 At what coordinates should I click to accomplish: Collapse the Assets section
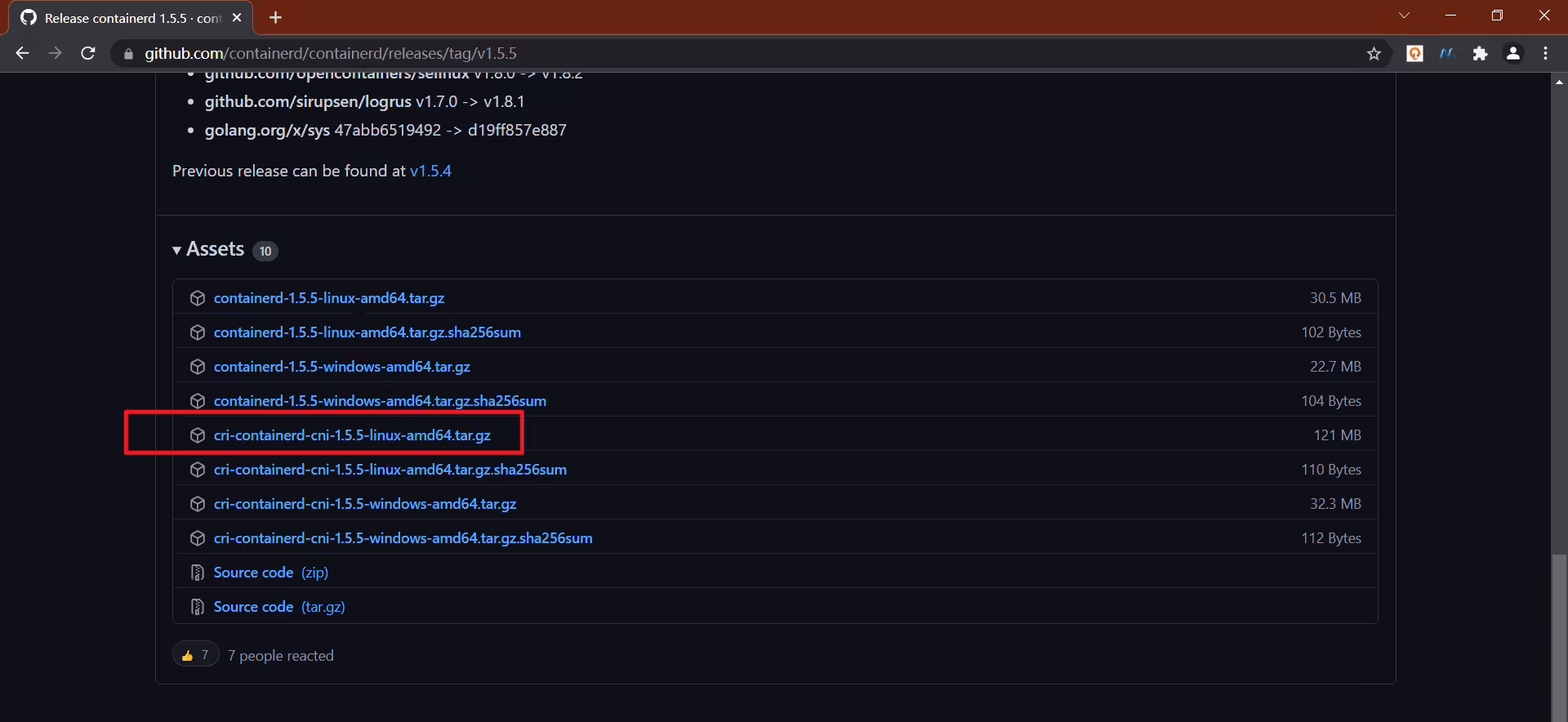[208, 249]
